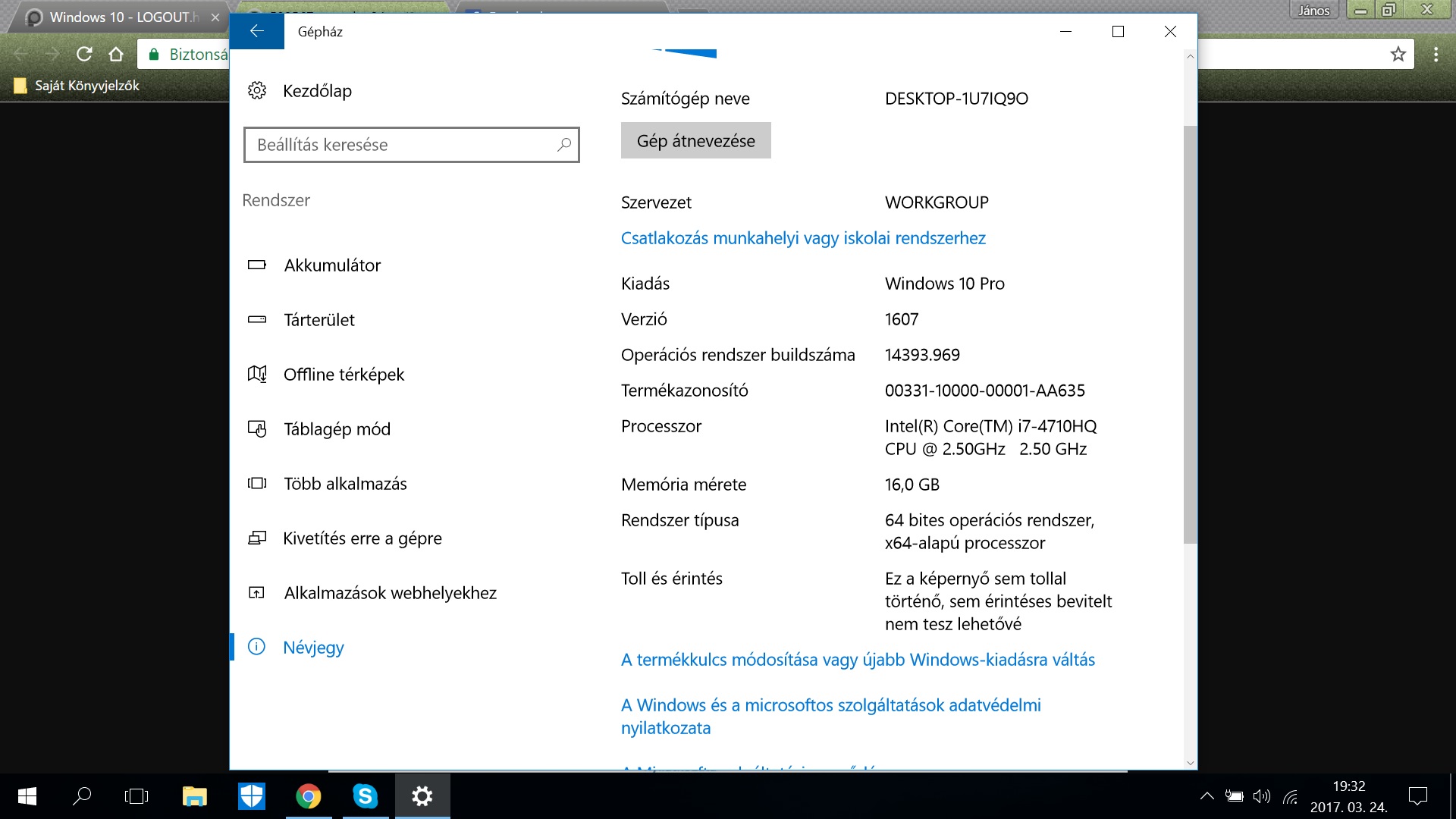This screenshot has height=819, width=1456.
Task: Show hidden system tray icons
Action: [x=1207, y=796]
